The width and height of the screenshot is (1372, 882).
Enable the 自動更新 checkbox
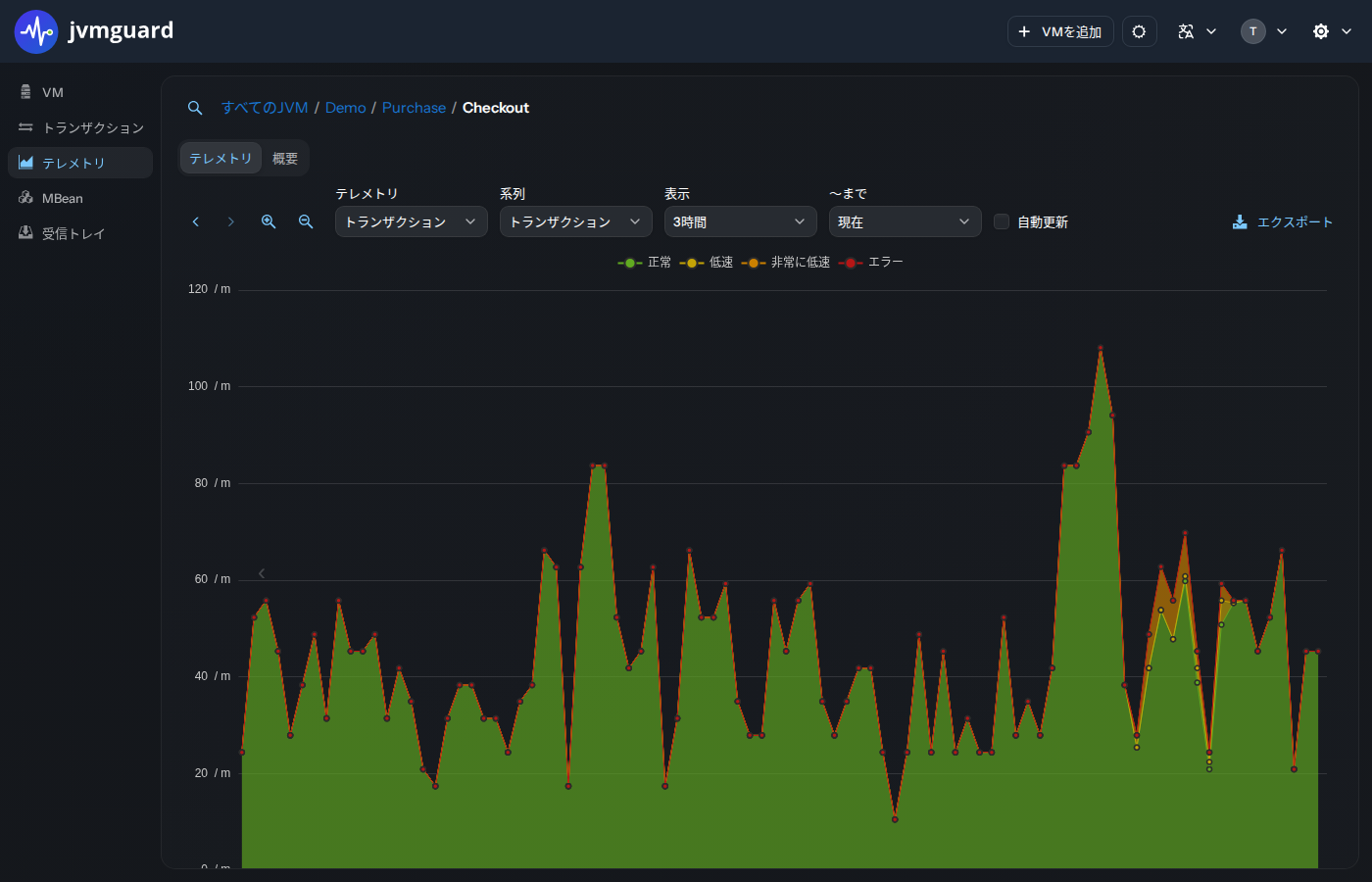point(1002,221)
